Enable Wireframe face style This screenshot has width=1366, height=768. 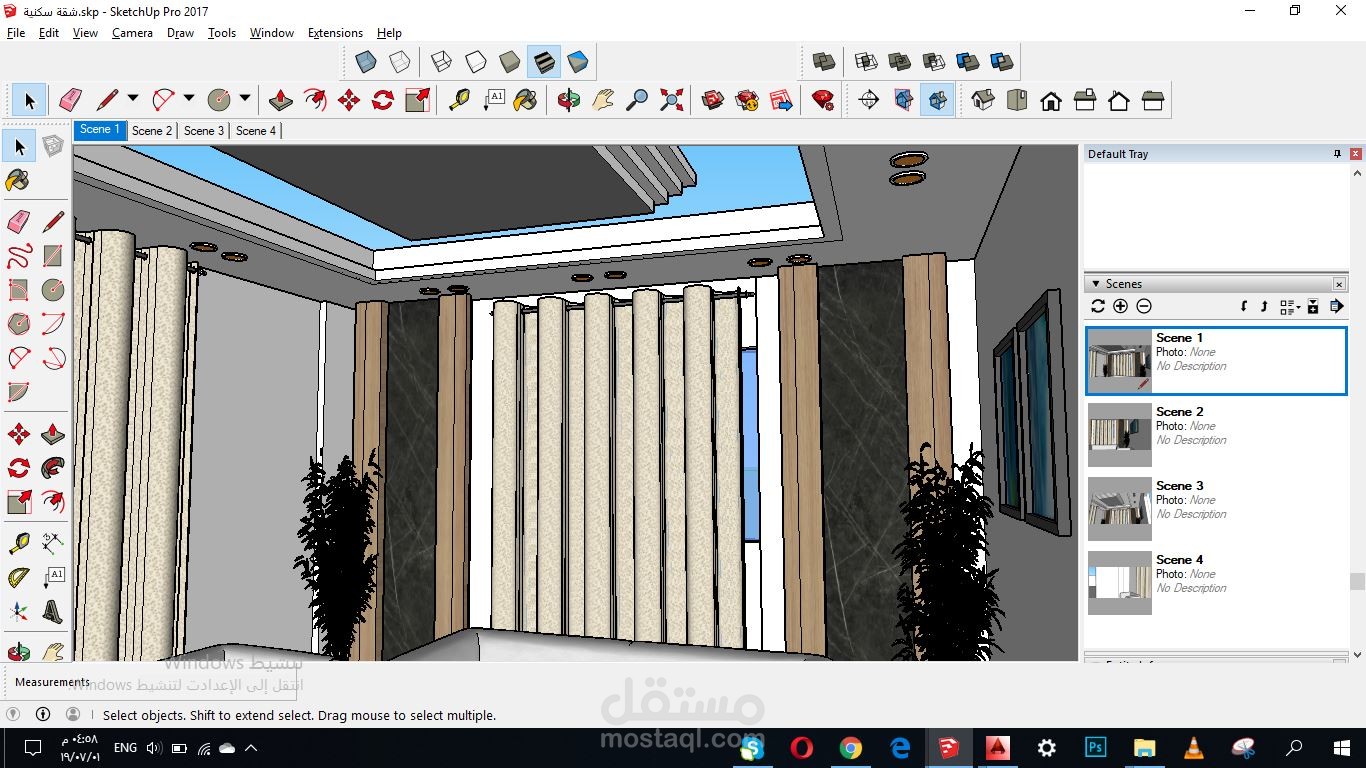[441, 62]
